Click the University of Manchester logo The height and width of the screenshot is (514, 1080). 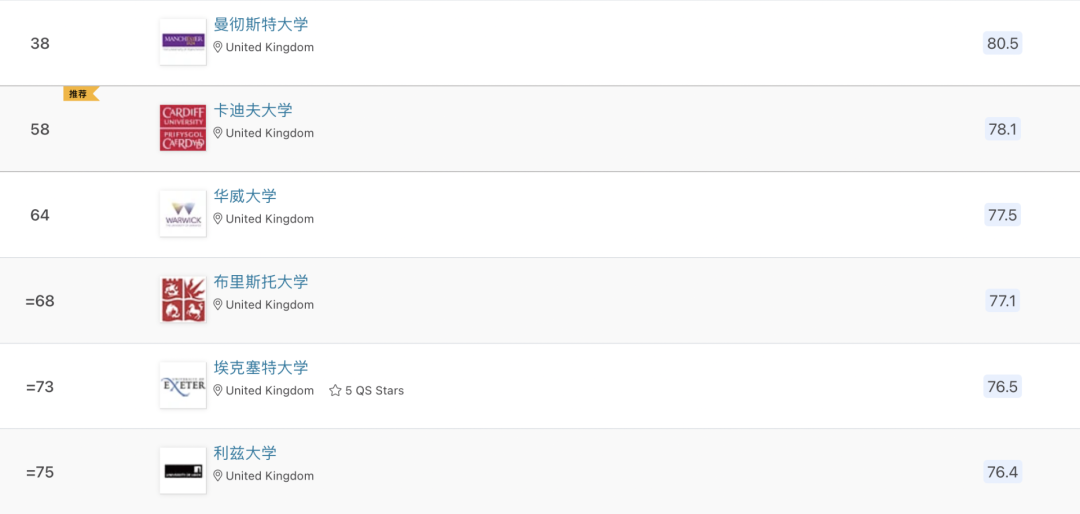[x=183, y=42]
